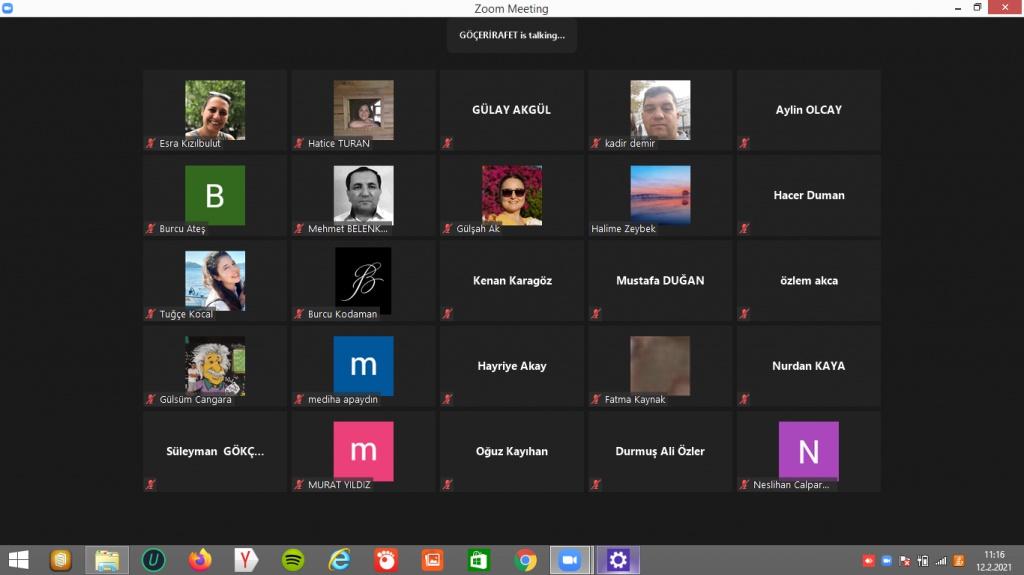
Task: Click Burcu Ateş's green B avatar
Action: tap(214, 195)
